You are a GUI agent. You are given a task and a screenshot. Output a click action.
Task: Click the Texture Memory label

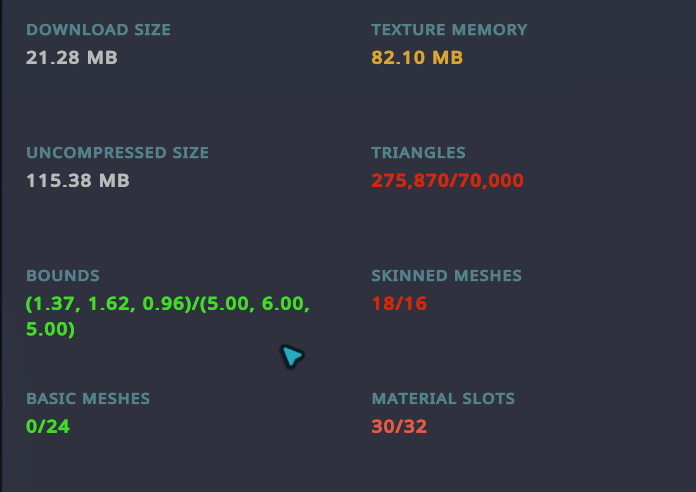449,30
